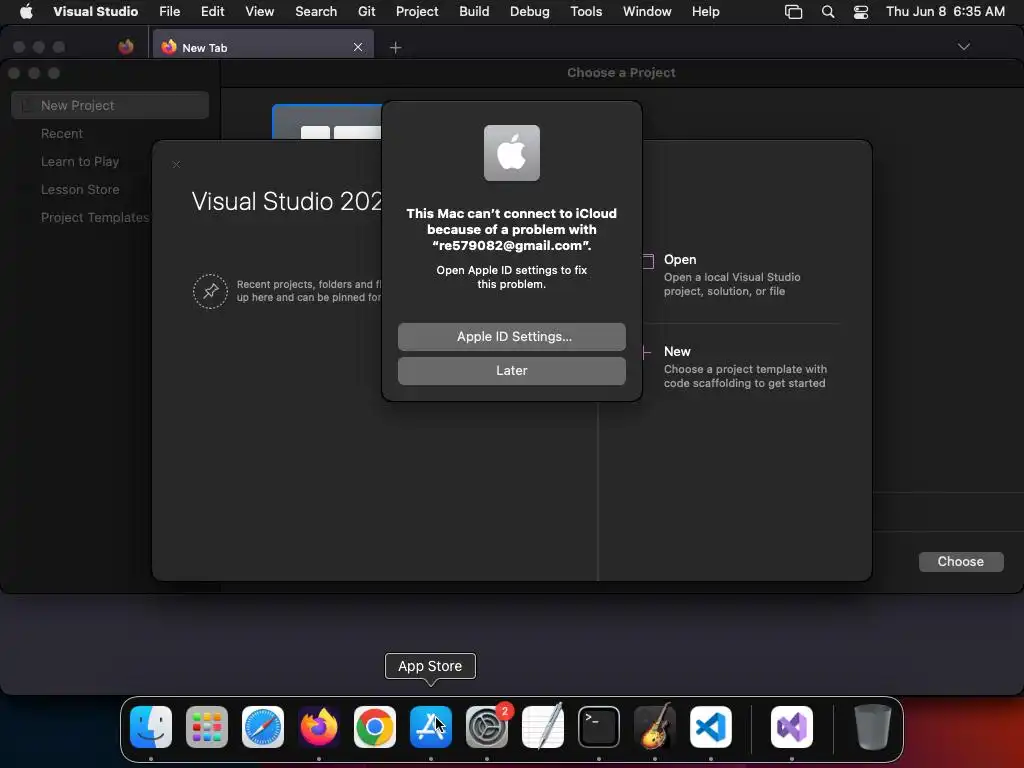Image resolution: width=1024 pixels, height=768 pixels.
Task: Open the Git menu
Action: click(x=366, y=11)
